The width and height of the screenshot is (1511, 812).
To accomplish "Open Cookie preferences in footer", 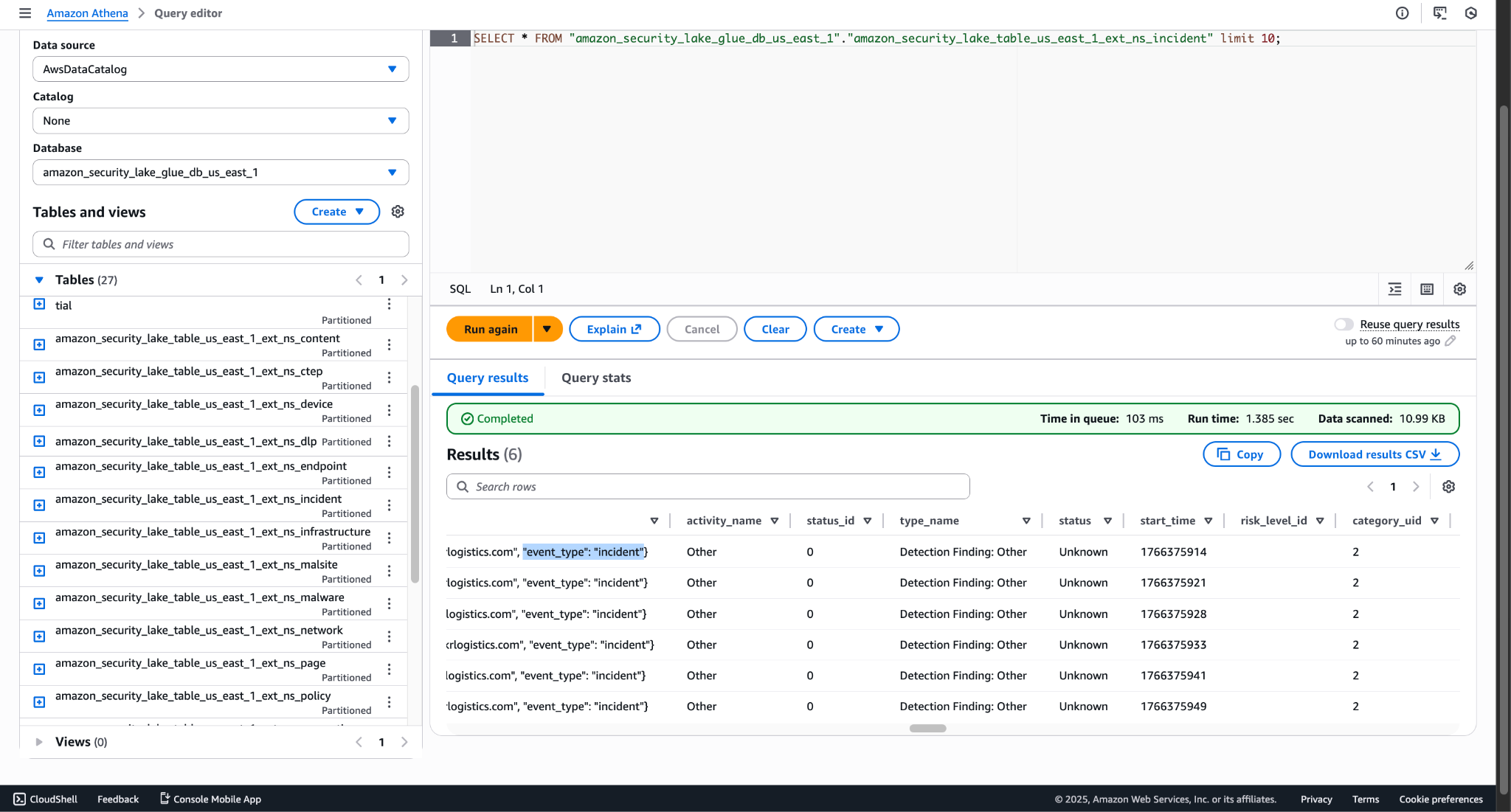I will (x=1440, y=799).
